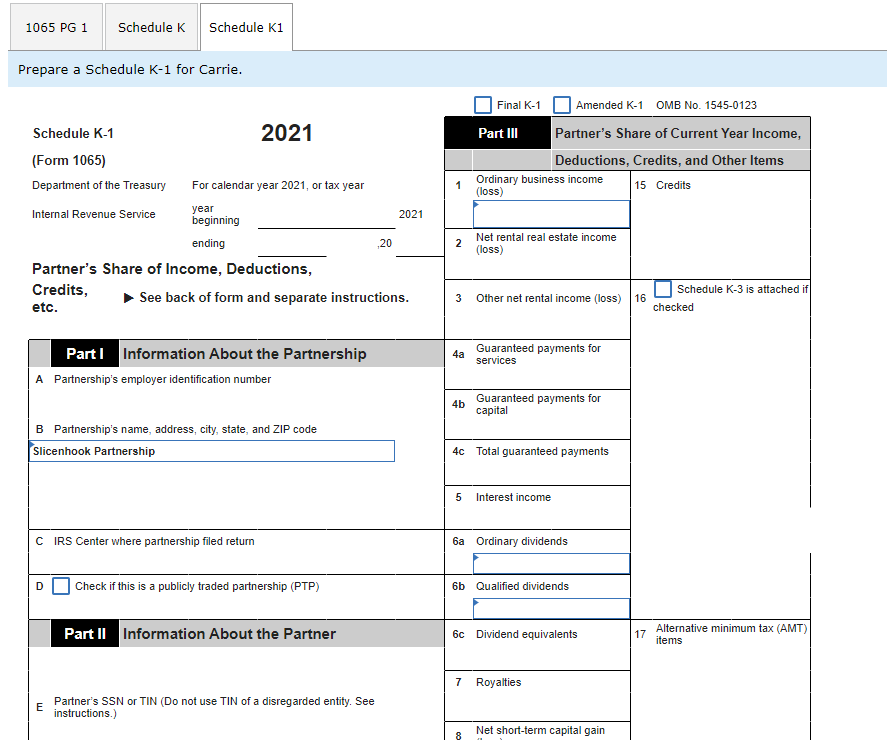The height and width of the screenshot is (740, 887).
Task: Click the ordinary business income entry box
Action: 550,213
